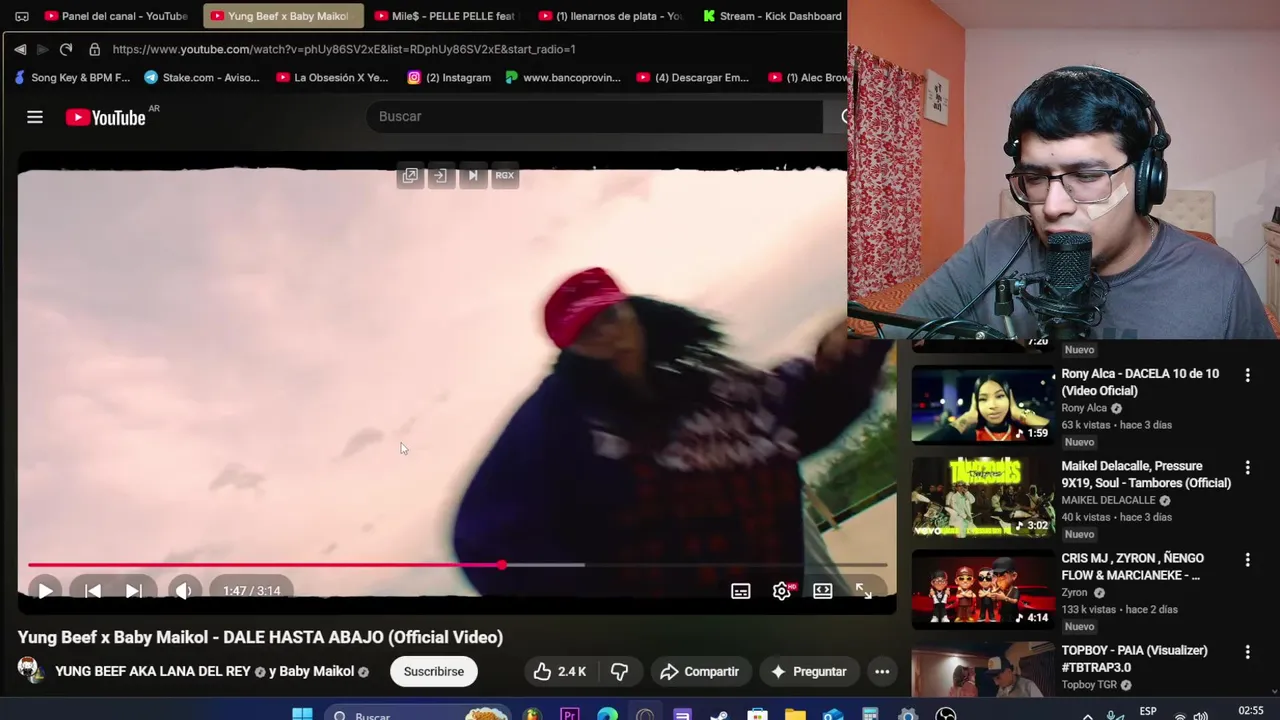Subscribe with the Suscribirse button
Image resolution: width=1280 pixels, height=720 pixels.
(434, 671)
